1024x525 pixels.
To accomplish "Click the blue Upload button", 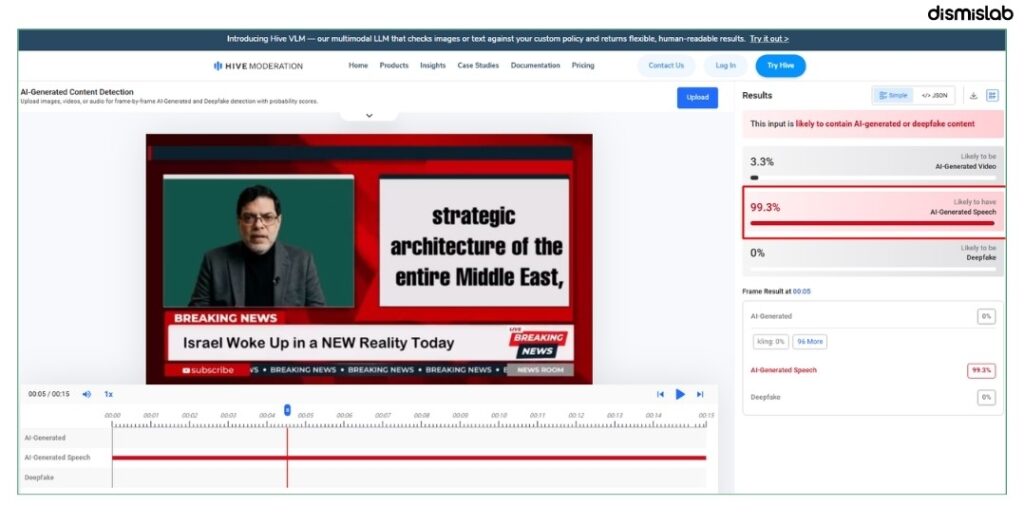I will (697, 97).
